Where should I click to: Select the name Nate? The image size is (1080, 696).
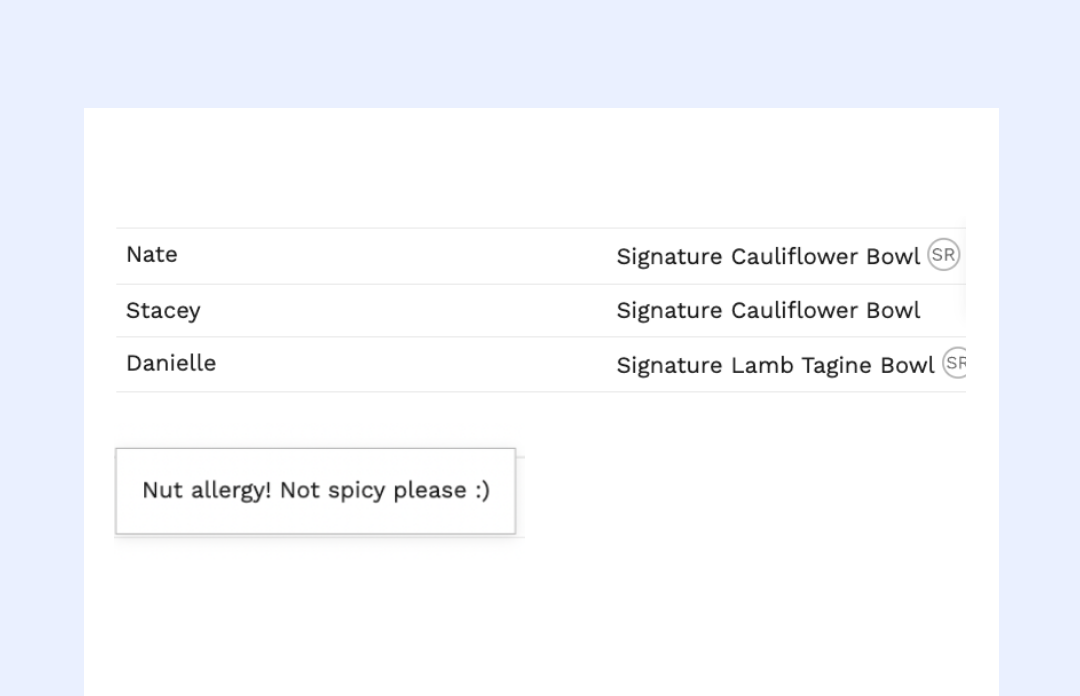(x=152, y=255)
